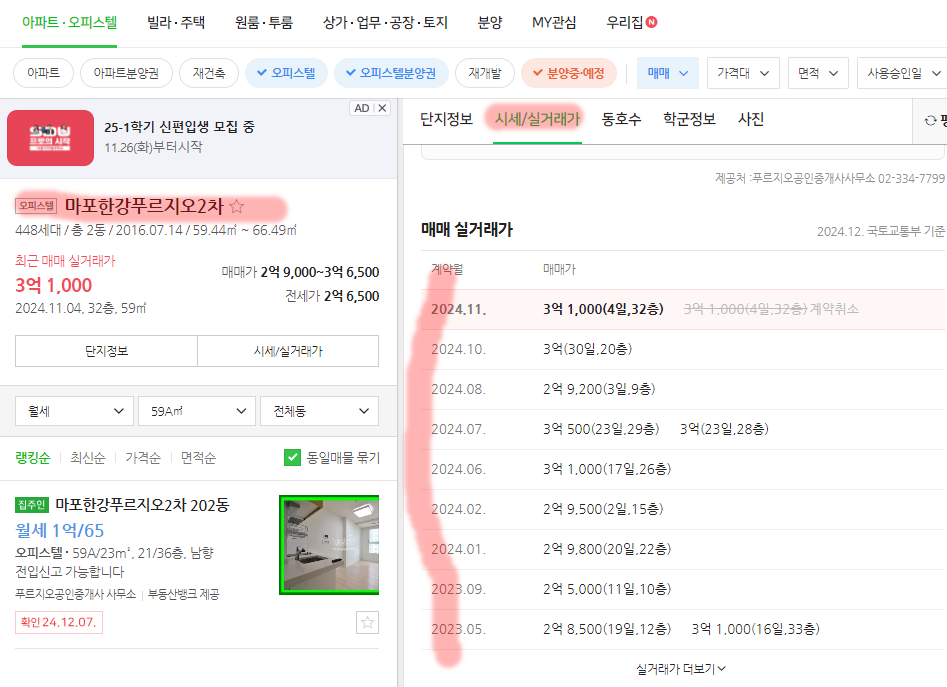This screenshot has width=947, height=687.
Task: Open the 매매 transaction type dropdown
Action: (667, 73)
